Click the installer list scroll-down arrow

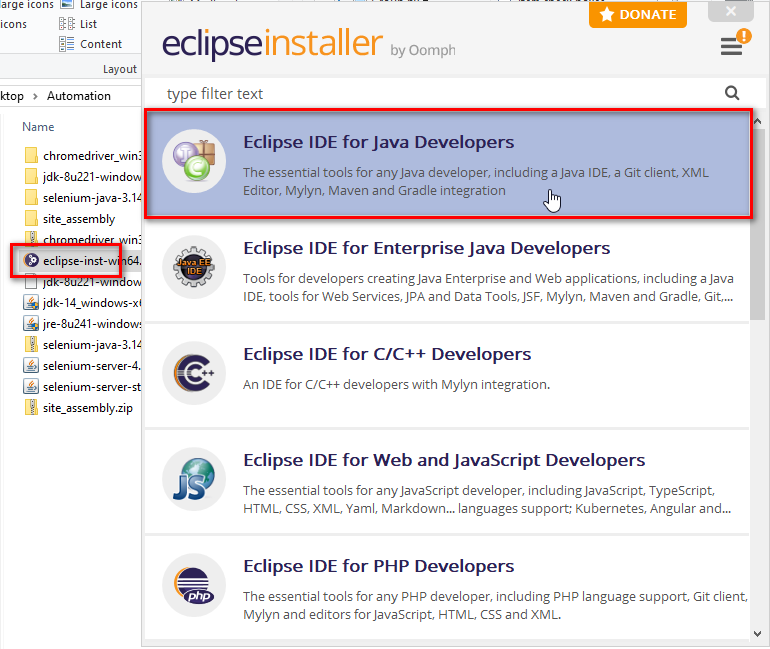[757, 634]
